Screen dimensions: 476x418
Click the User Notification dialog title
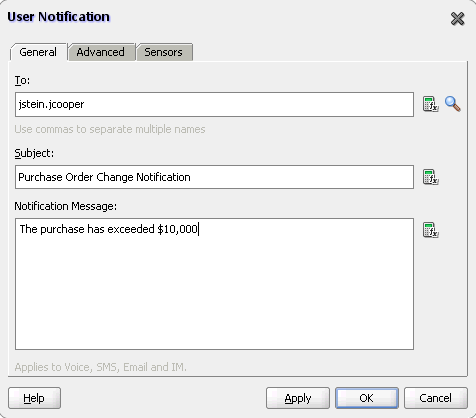point(59,17)
